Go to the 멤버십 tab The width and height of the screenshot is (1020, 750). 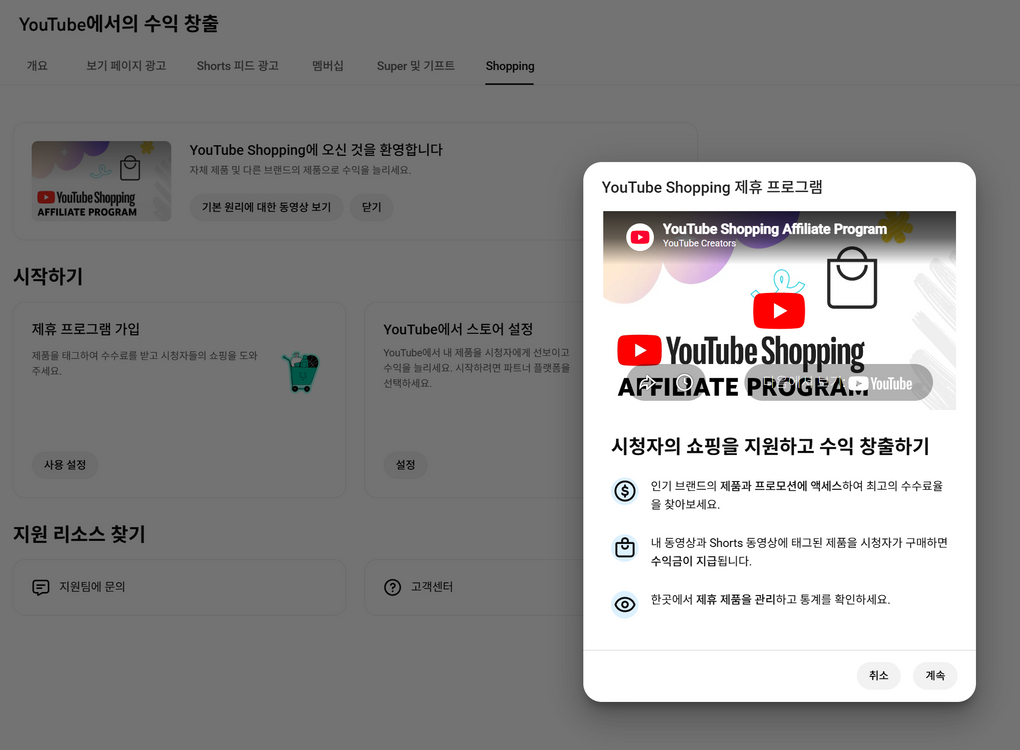(x=328, y=66)
